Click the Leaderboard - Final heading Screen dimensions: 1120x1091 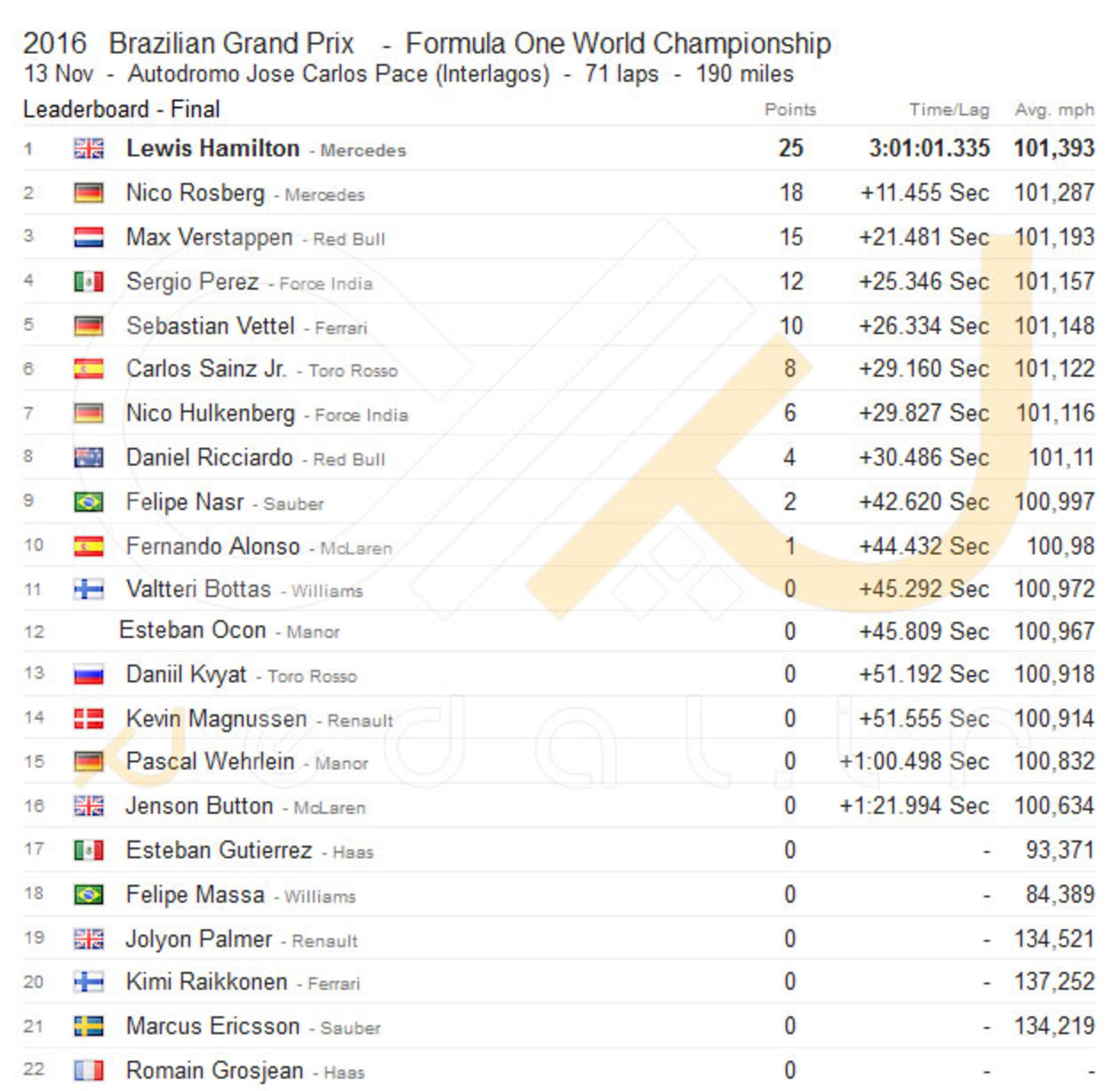pos(121,109)
